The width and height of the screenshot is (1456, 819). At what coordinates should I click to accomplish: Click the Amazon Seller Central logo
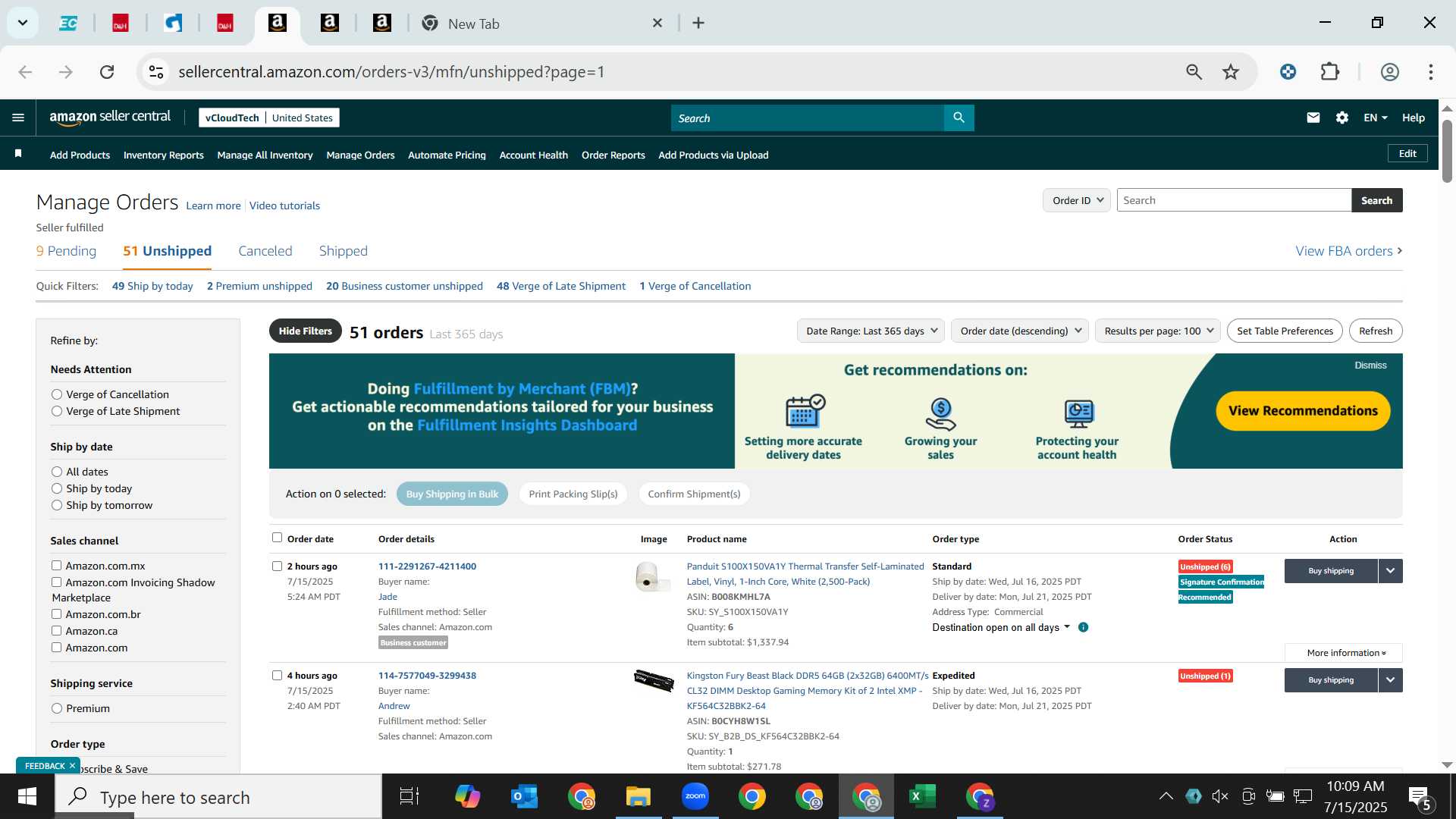point(110,117)
